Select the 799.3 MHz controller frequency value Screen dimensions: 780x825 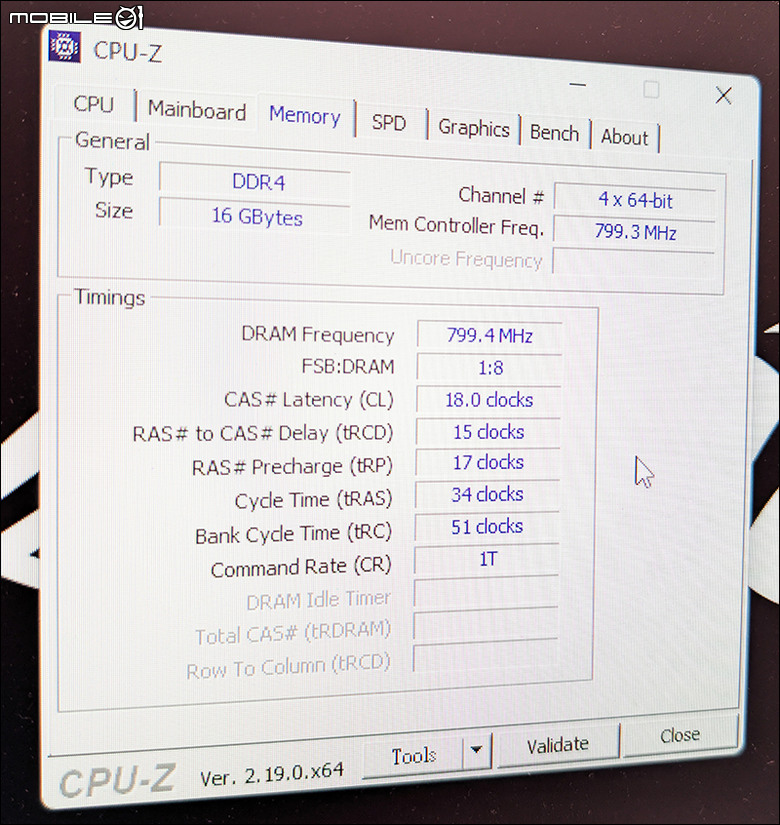[x=635, y=232]
